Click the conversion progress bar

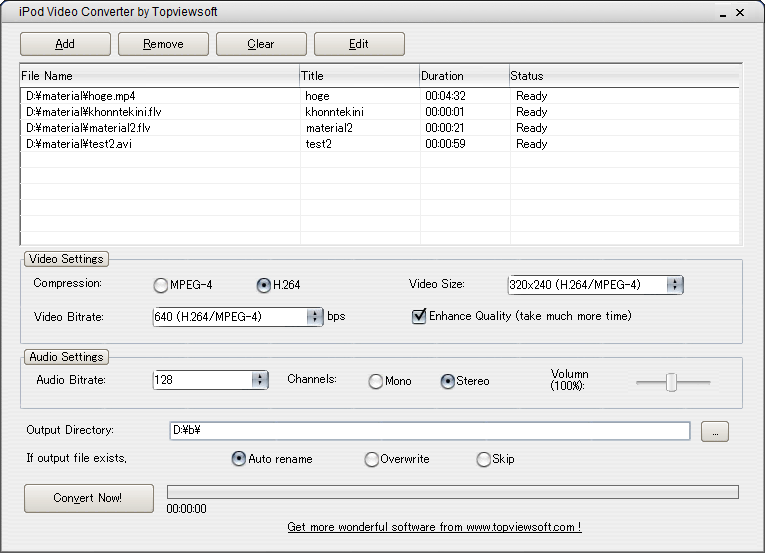pyautogui.click(x=453, y=492)
